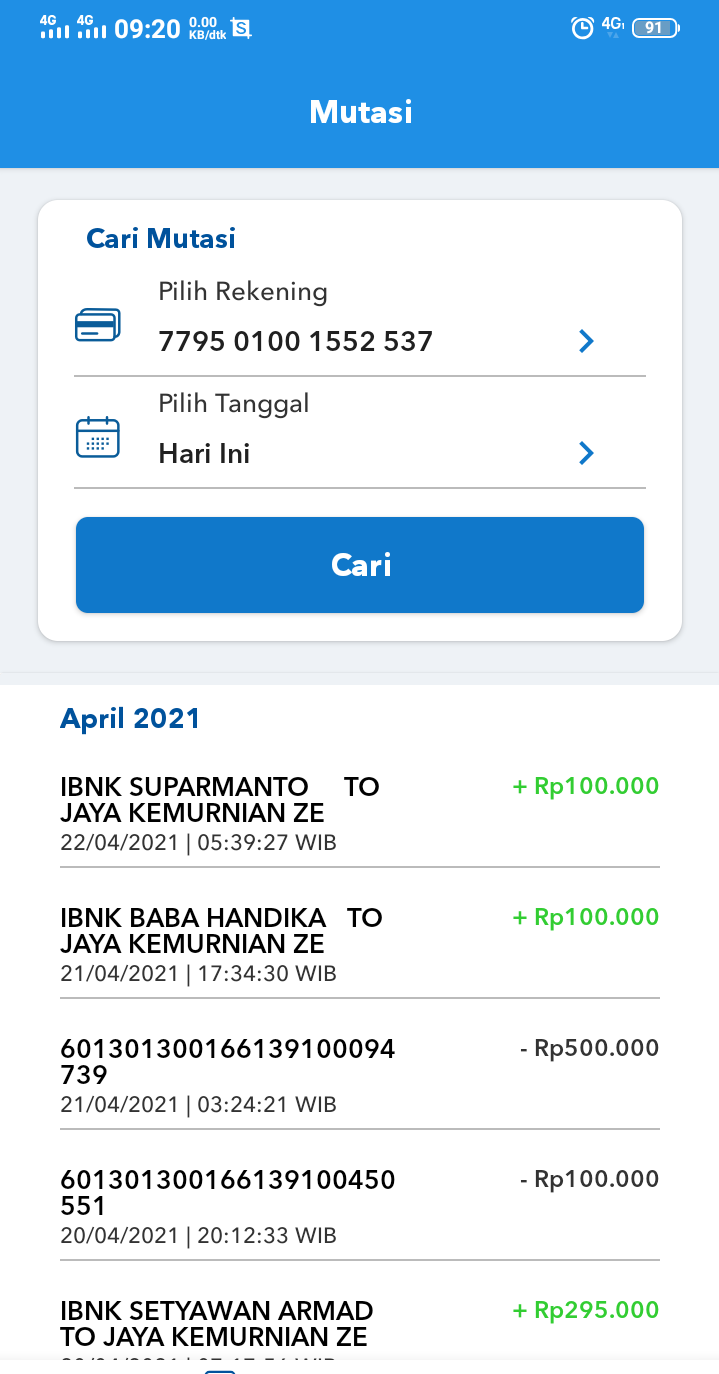The image size is (719, 1374).
Task: Open IBNK BABA HANDIKA transaction entry
Action: pos(221,943)
